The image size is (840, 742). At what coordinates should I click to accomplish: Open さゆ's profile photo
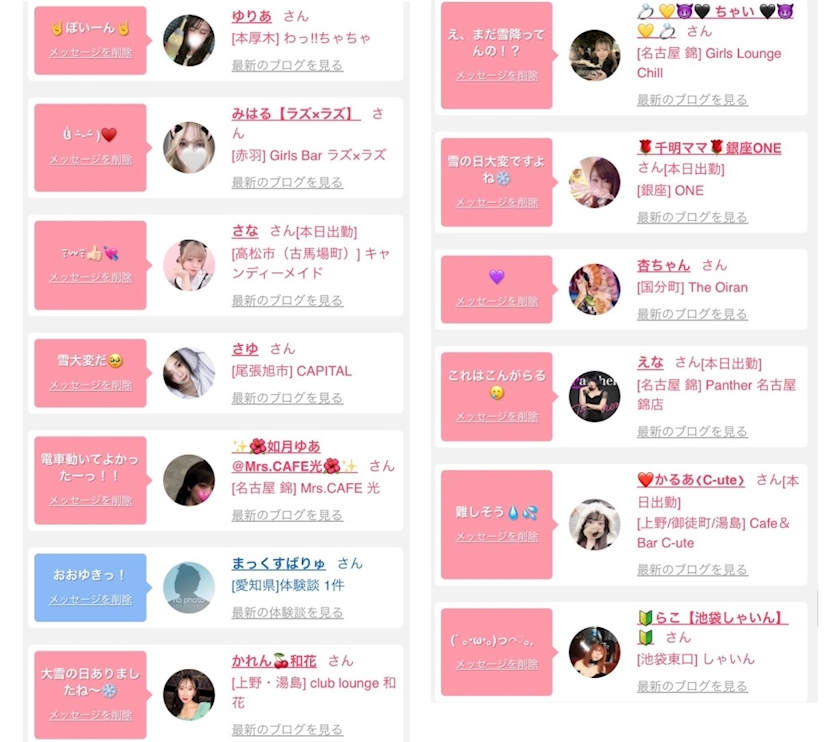point(189,373)
